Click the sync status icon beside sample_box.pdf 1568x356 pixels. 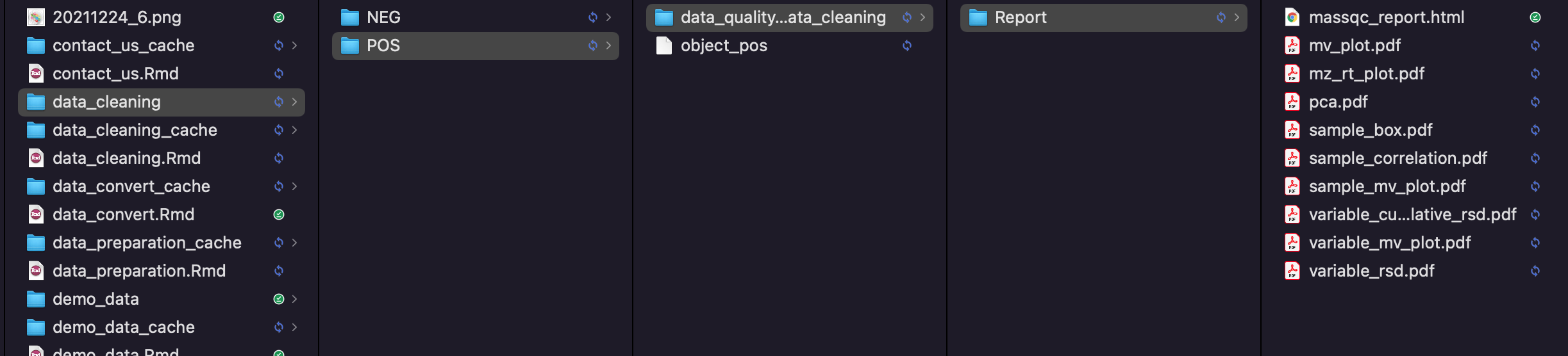click(x=1535, y=130)
